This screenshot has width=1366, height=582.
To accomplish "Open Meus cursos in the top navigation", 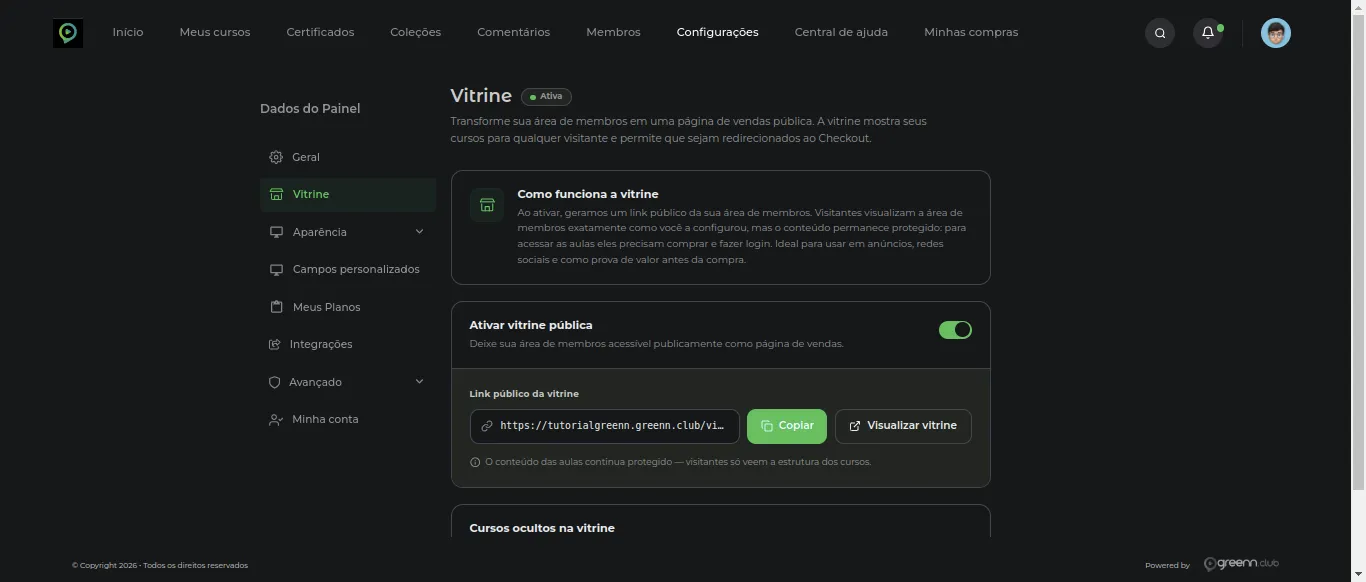I will (x=215, y=32).
